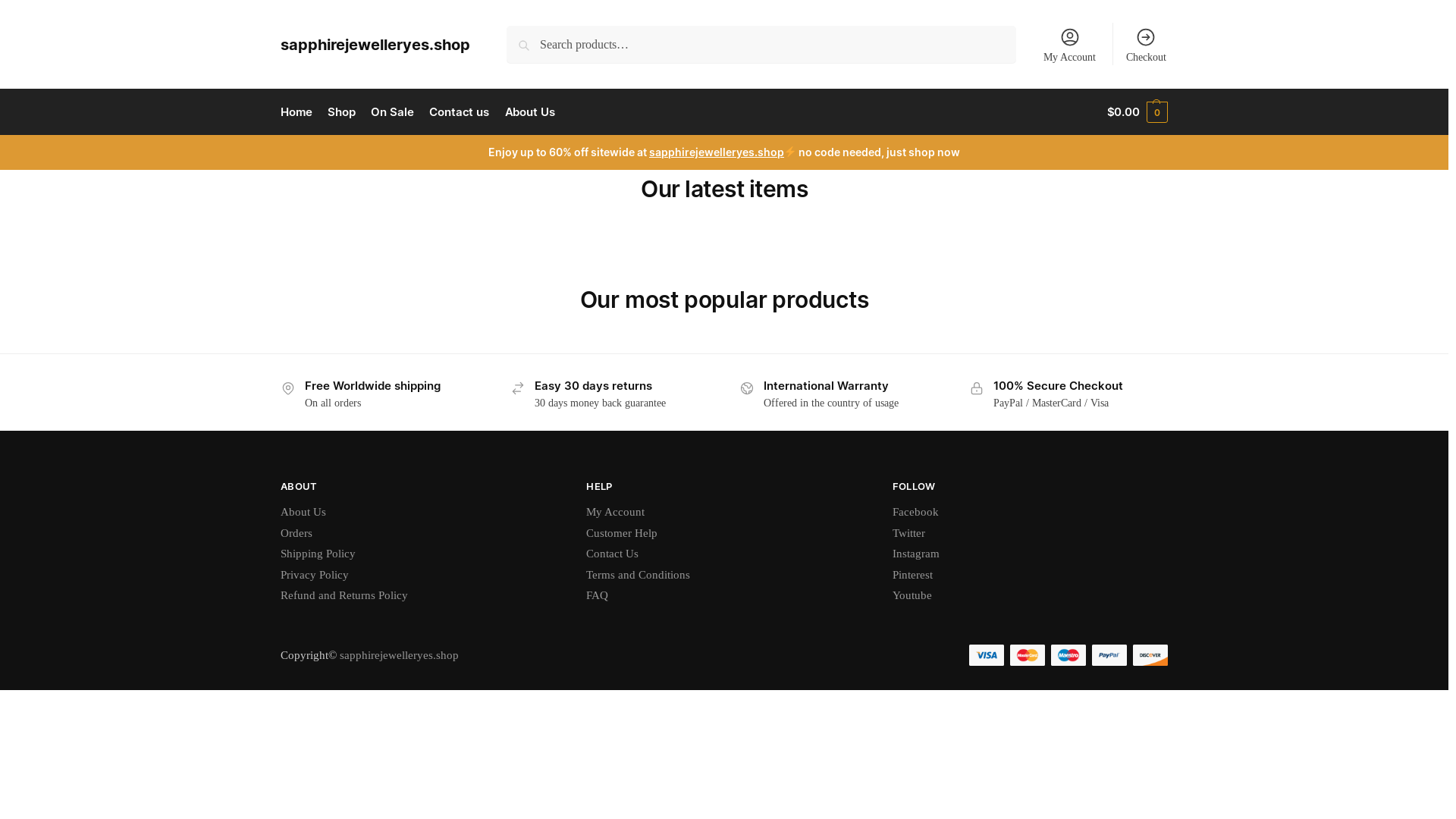Go to Checkout via header icon
1456x819 pixels.
[1146, 37]
